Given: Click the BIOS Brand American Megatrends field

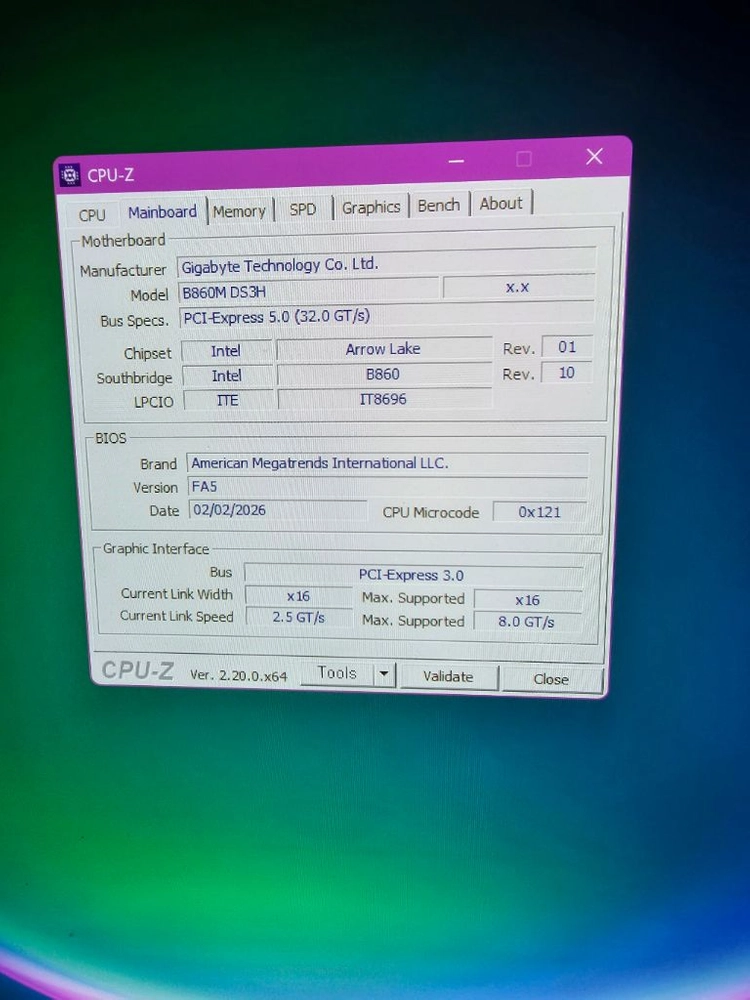Looking at the screenshot, I should click(387, 464).
